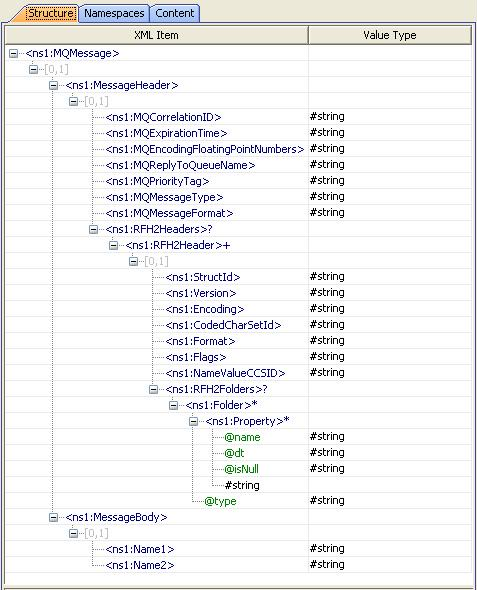Screen dimensions: 477x590
Task: Select the ns1:MQCorrelationID element
Action: pyautogui.click(x=163, y=117)
